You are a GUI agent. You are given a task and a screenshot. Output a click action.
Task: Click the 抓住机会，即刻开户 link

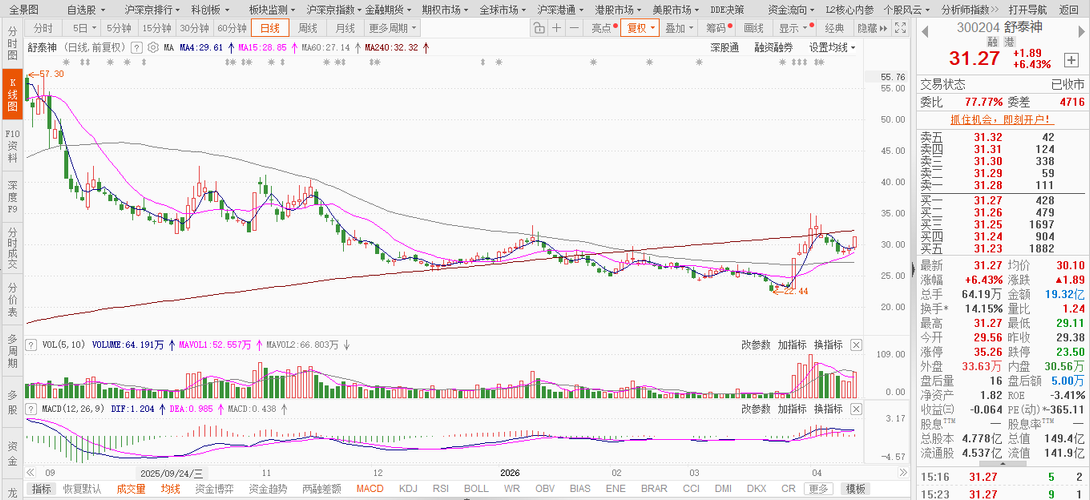tap(1000, 119)
